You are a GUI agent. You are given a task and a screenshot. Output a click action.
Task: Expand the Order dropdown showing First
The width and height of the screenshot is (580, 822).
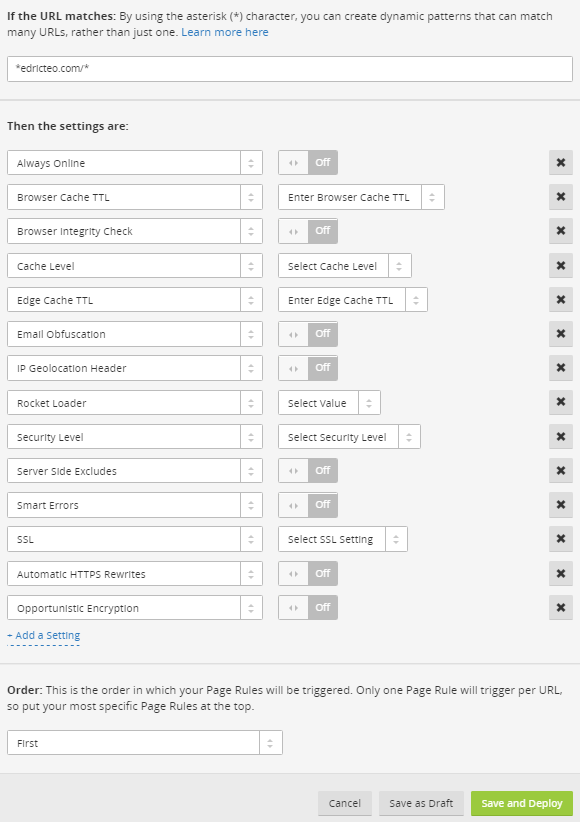145,743
